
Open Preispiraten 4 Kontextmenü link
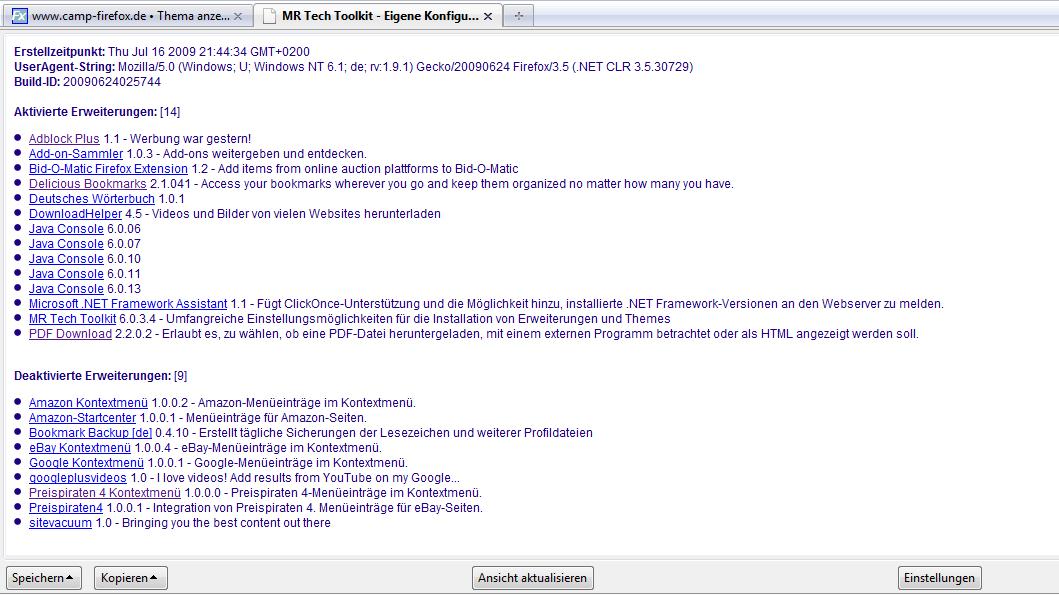tap(105, 493)
